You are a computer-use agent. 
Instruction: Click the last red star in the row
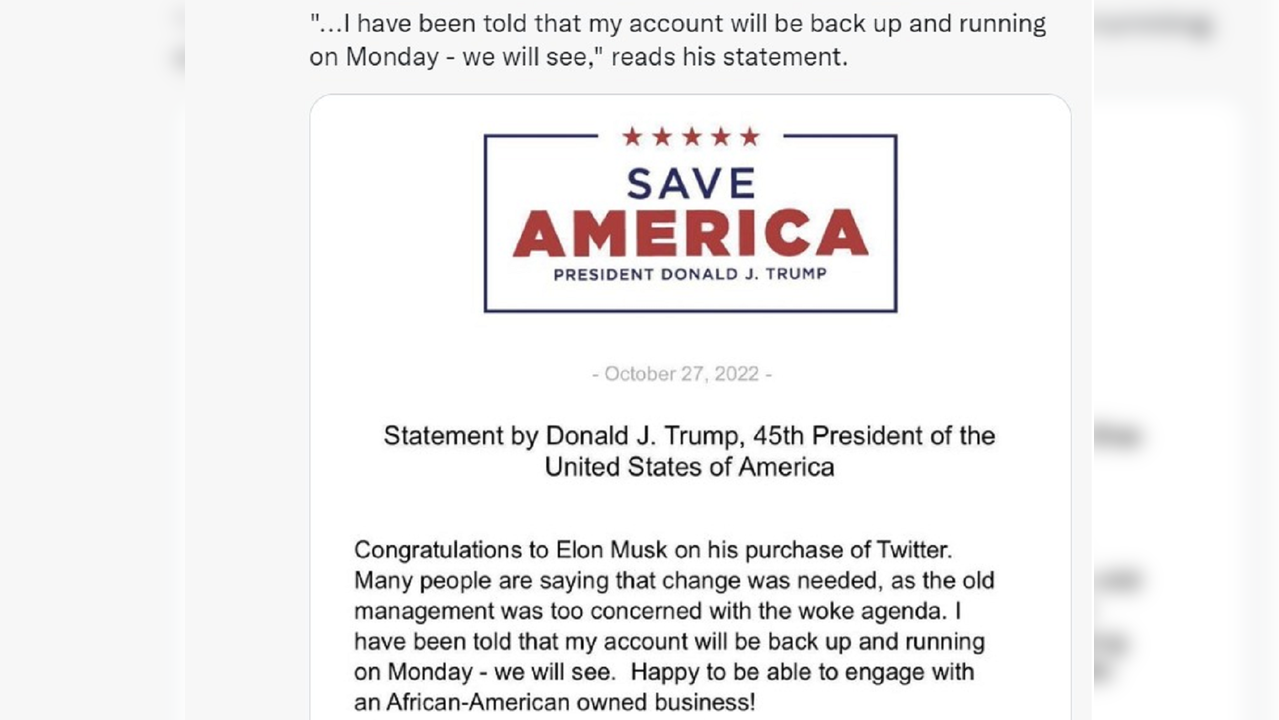tap(750, 137)
